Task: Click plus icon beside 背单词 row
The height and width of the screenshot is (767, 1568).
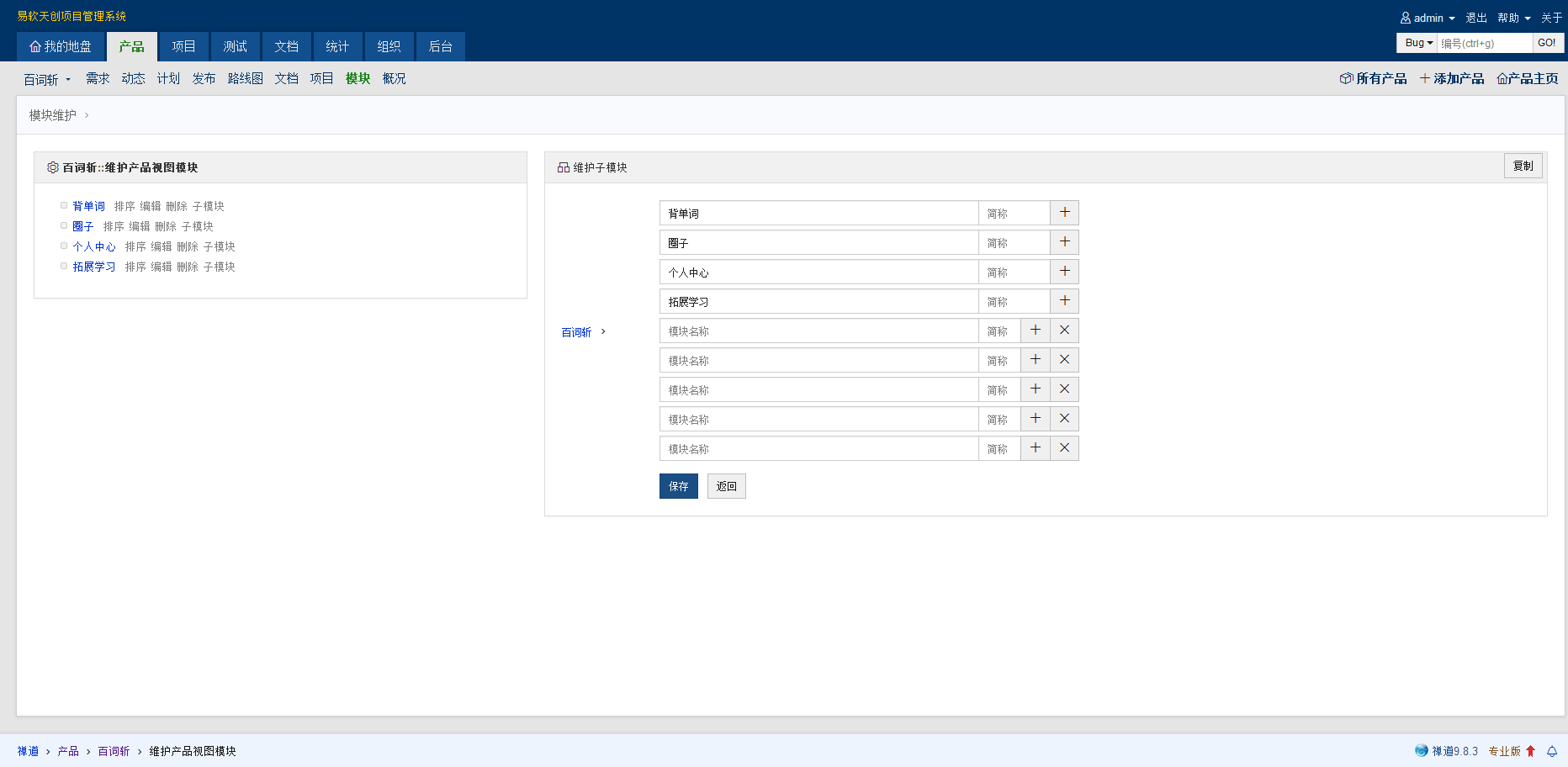Action: point(1064,213)
